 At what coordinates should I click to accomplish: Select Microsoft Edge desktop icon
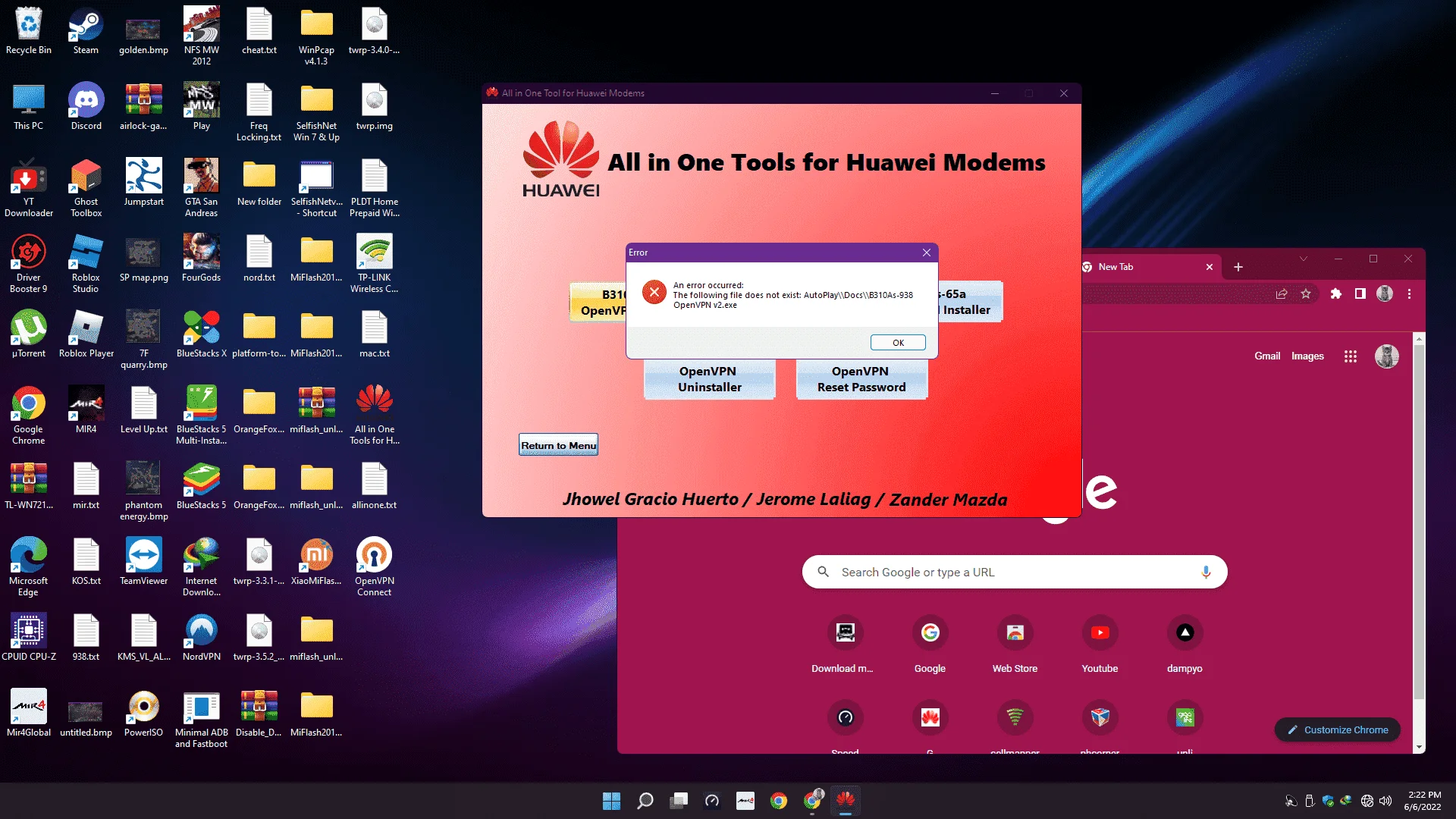pyautogui.click(x=29, y=566)
